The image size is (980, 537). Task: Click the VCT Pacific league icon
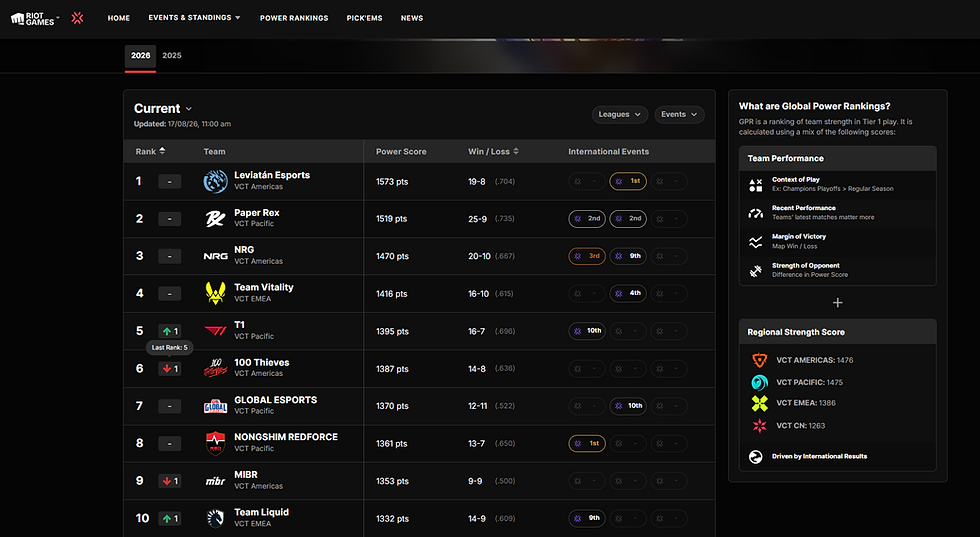(x=759, y=382)
